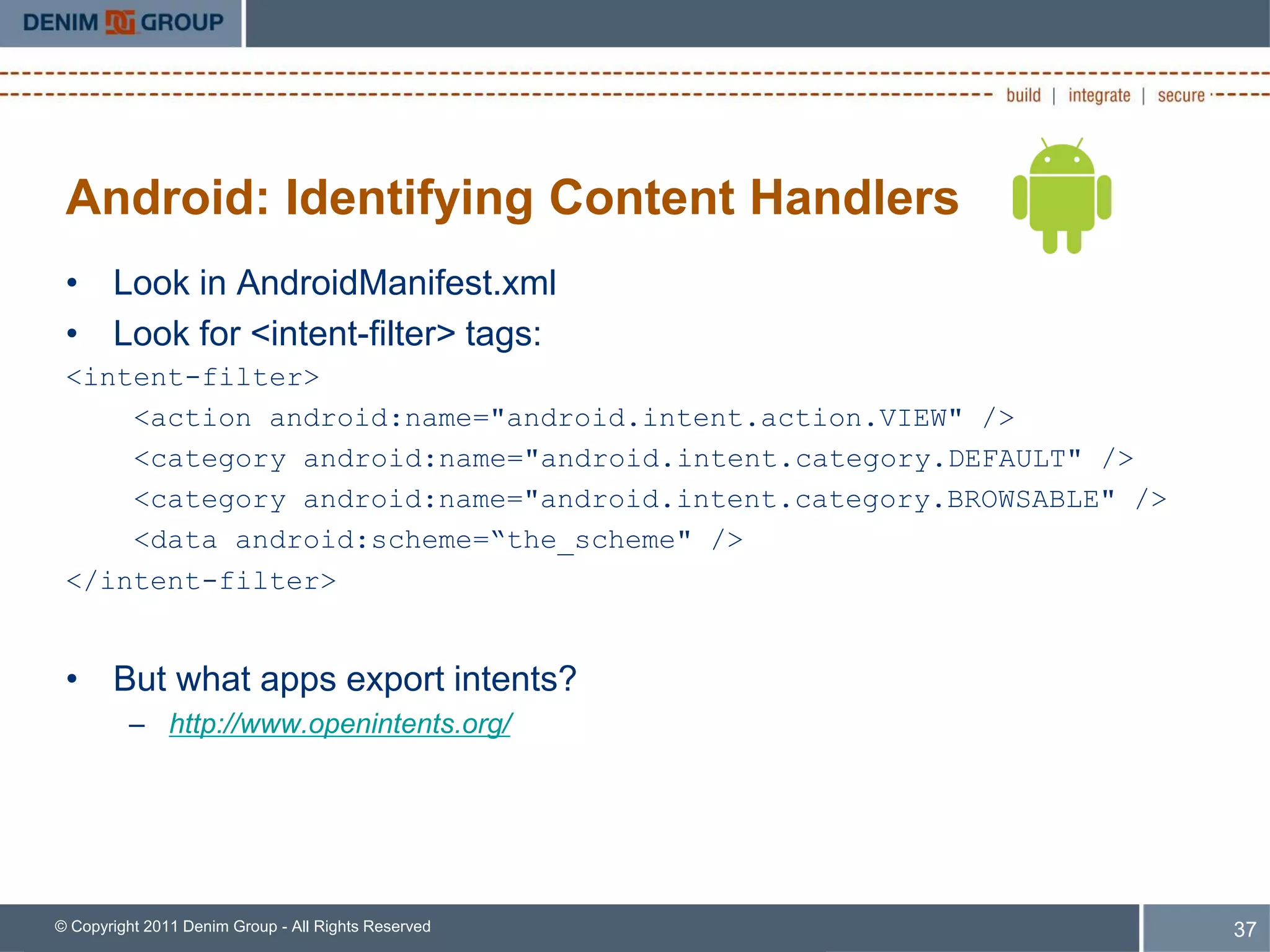
Task: Click the slide number 37
Action: tap(1244, 929)
